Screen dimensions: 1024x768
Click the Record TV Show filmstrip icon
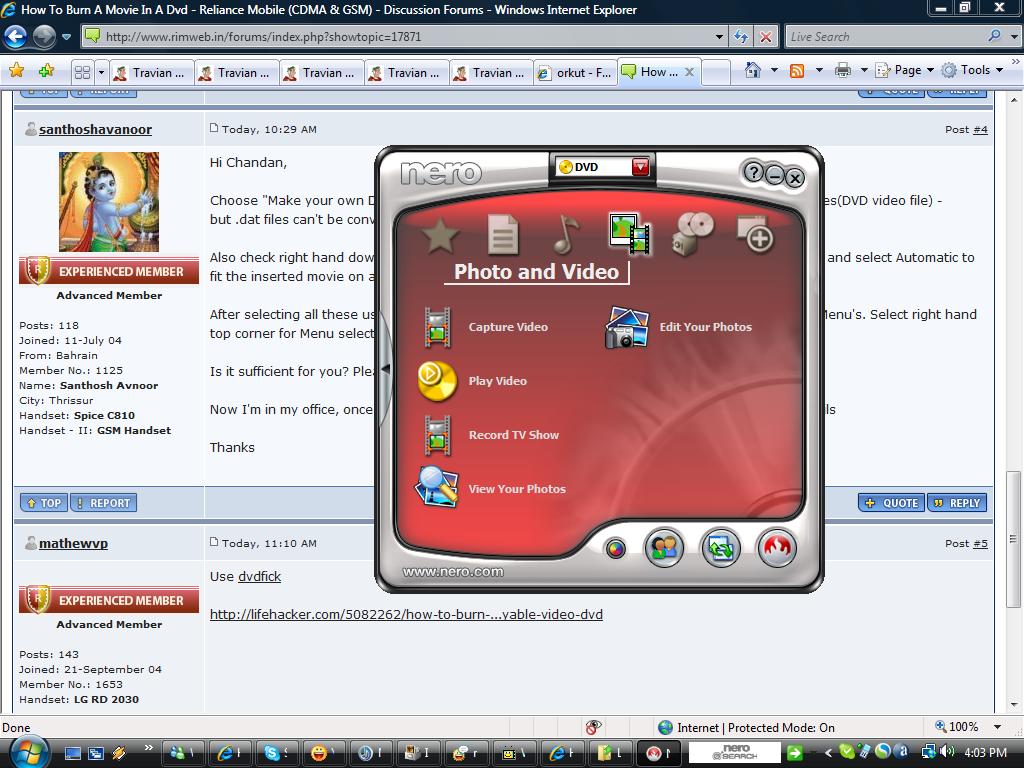[x=438, y=435]
